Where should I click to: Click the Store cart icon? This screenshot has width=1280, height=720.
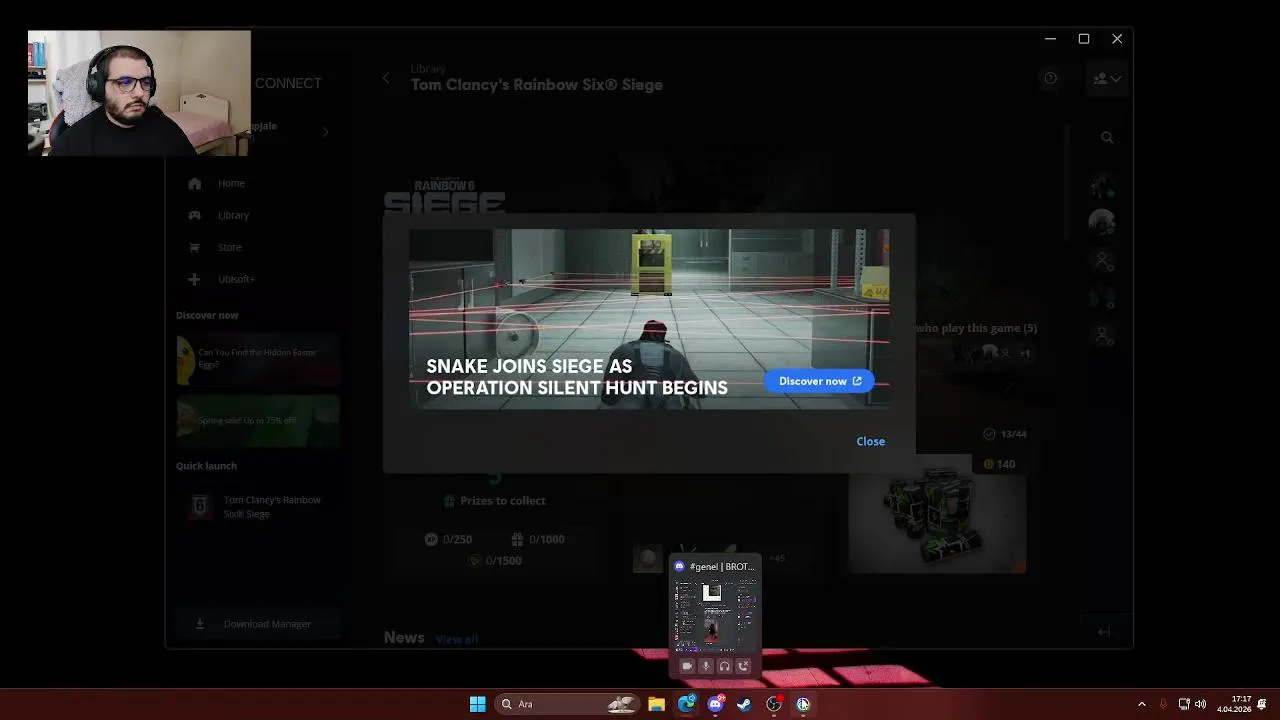tap(195, 247)
